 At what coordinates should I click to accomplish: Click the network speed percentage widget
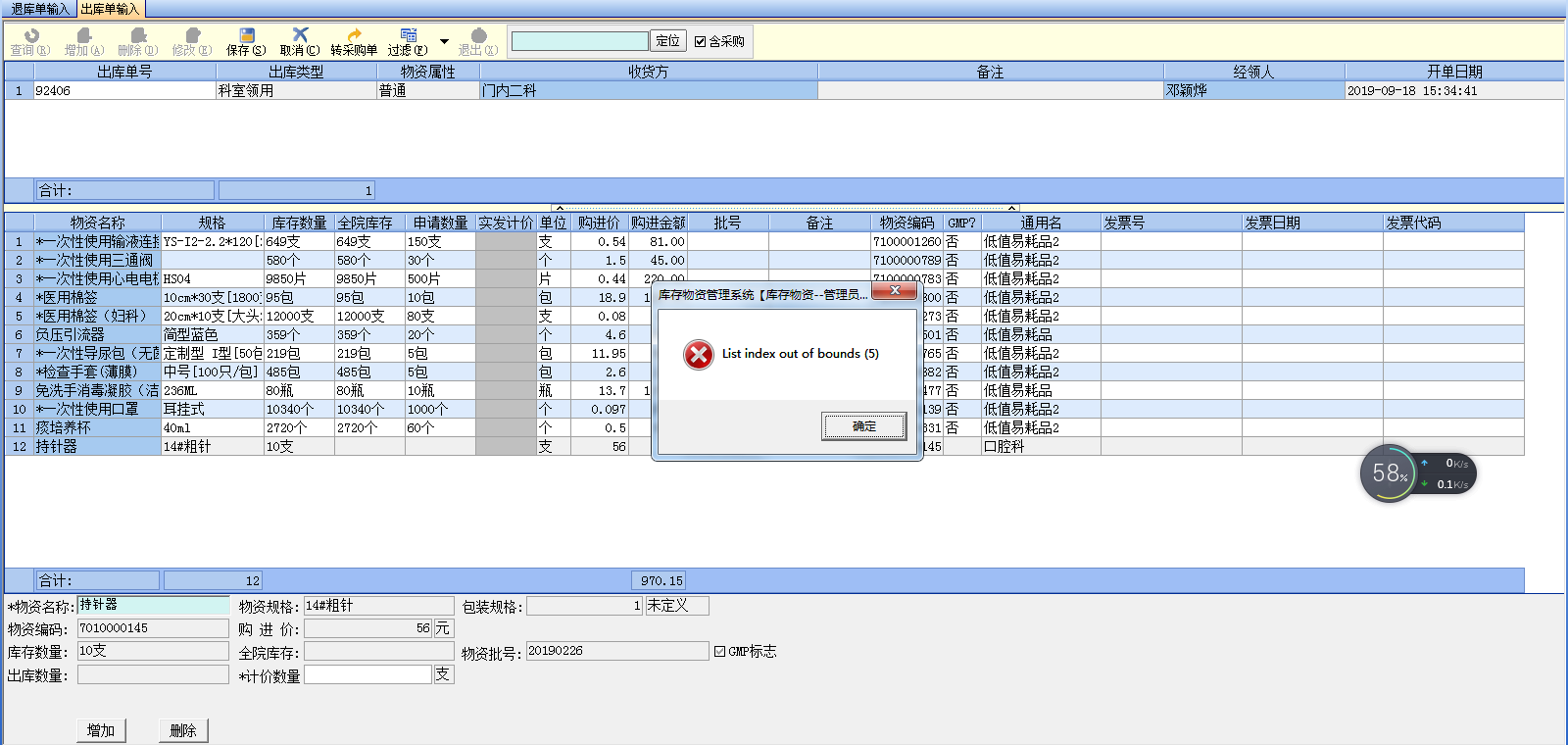tap(1390, 473)
